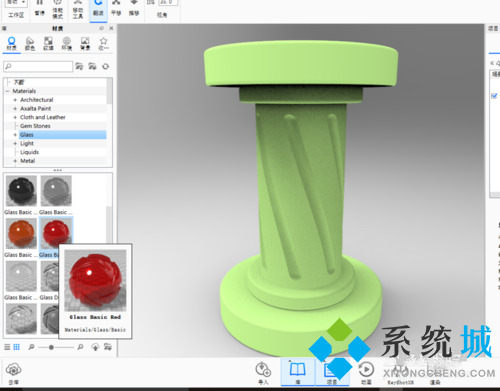Click the import materials folder icon at bottom
500x391 pixels.
[108, 347]
